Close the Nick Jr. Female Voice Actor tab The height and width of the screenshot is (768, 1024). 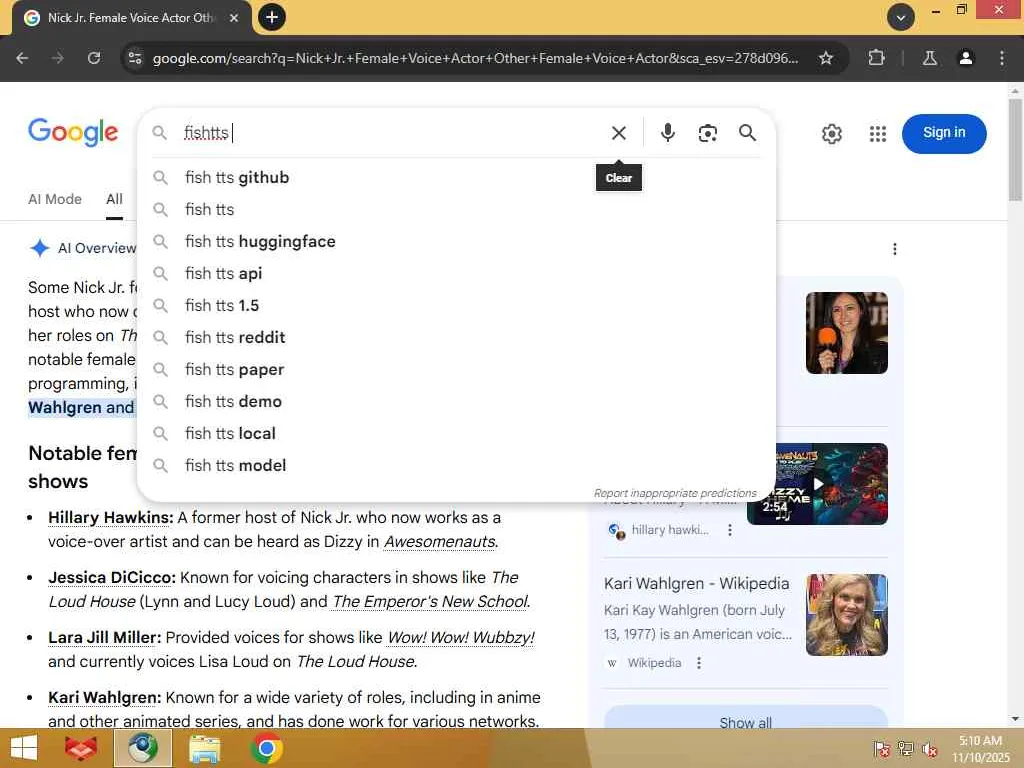pyautogui.click(x=234, y=18)
